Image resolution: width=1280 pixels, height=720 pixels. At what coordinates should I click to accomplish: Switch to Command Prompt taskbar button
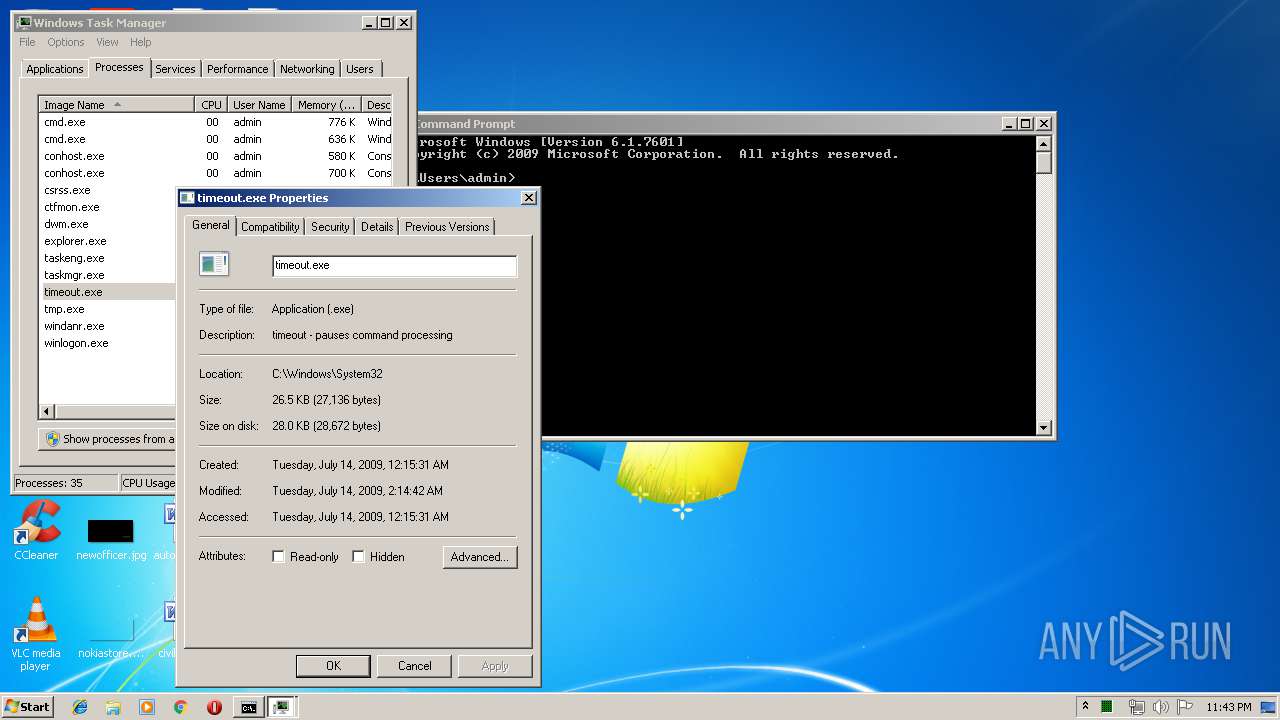(x=248, y=707)
